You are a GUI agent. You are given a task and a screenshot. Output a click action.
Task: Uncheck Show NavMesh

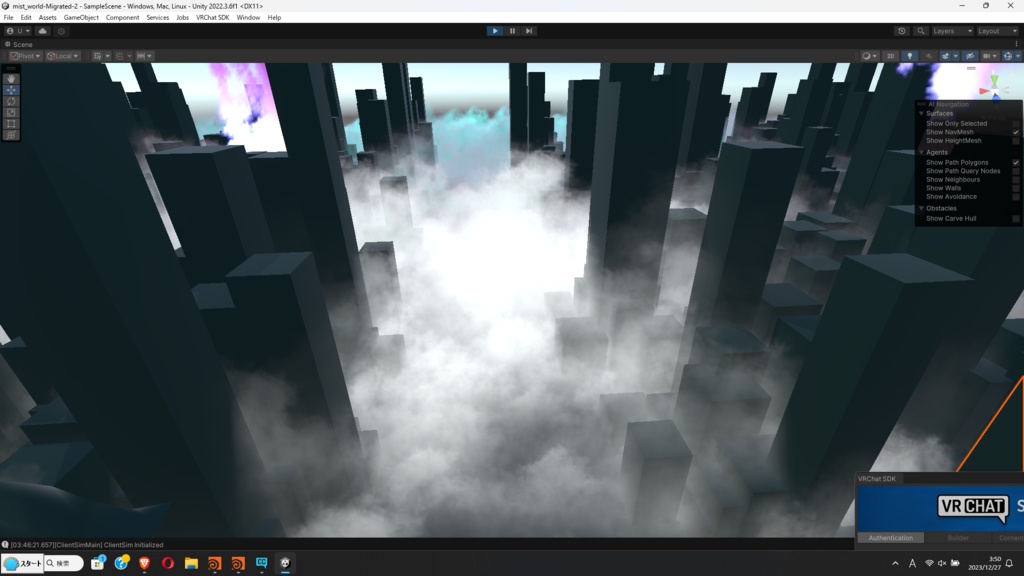click(x=1016, y=132)
